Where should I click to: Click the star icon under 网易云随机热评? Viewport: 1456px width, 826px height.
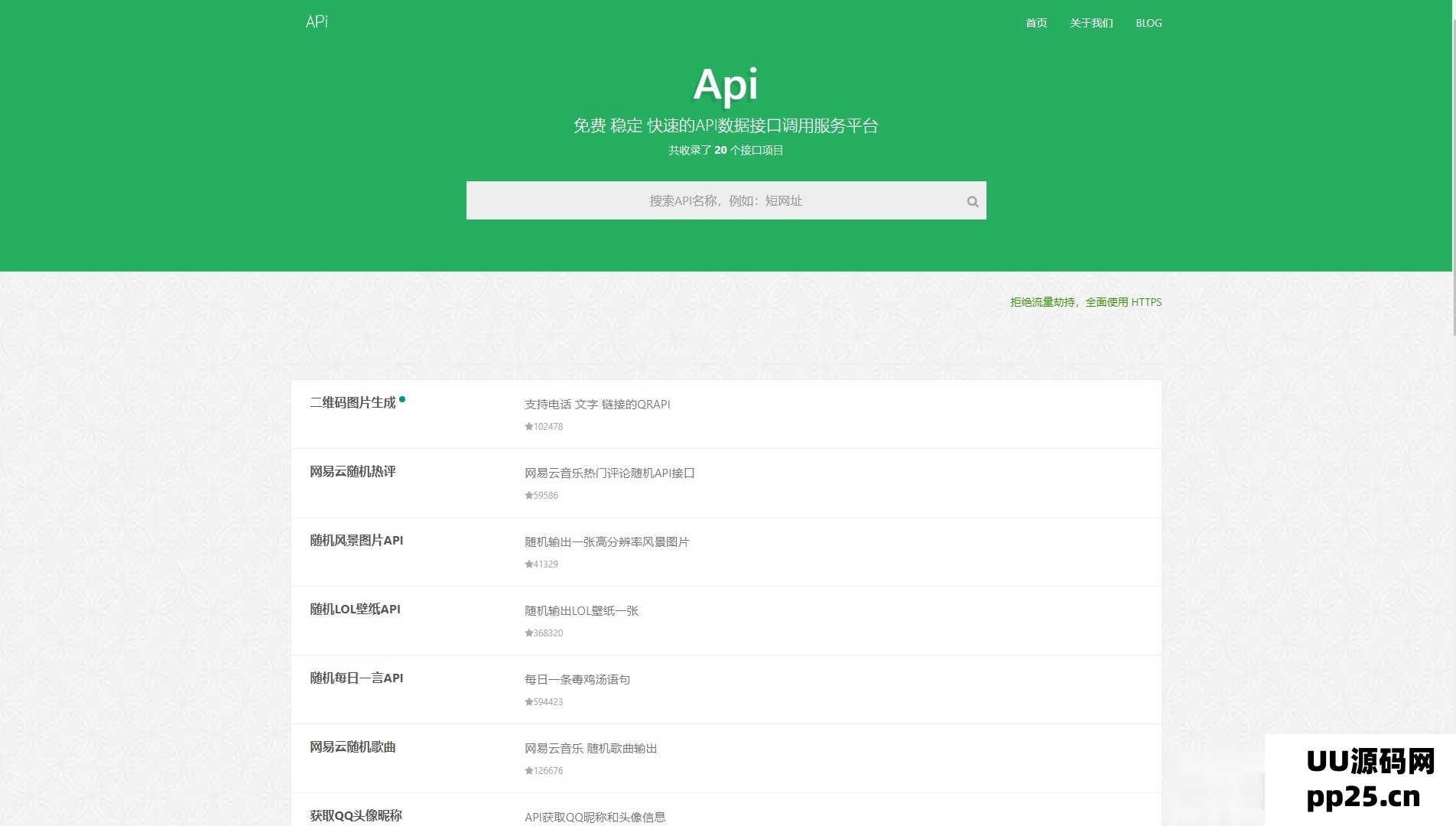pos(528,496)
